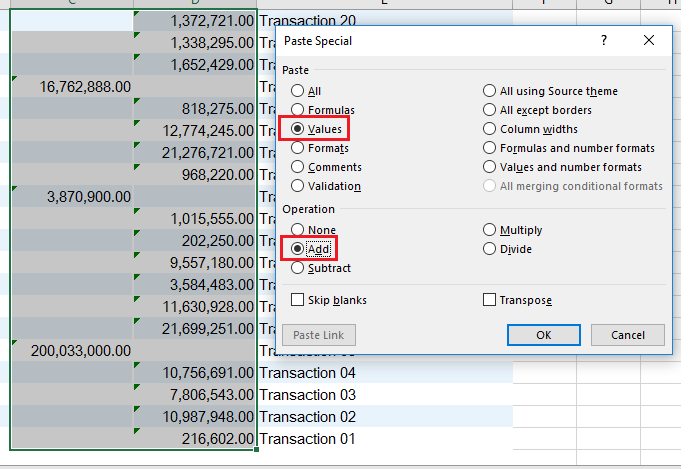Click the dialog help question mark
The image size is (700, 469).
[604, 41]
